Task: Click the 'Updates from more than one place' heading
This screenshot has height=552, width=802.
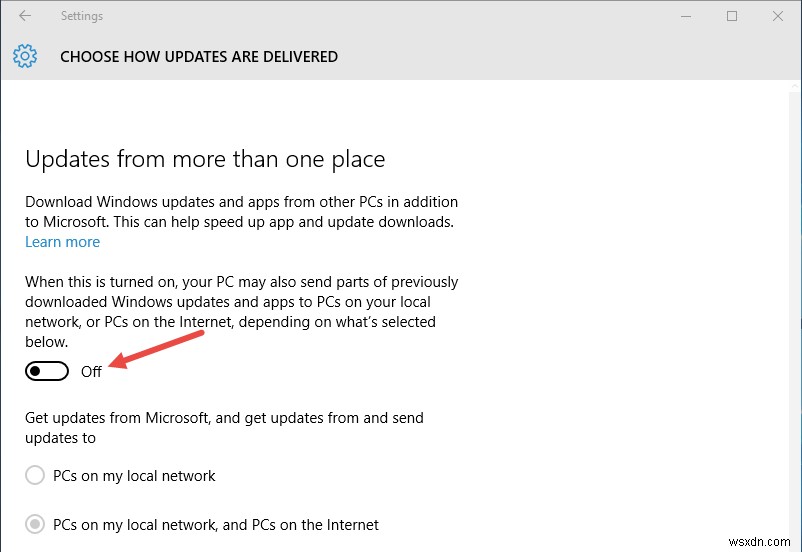Action: (205, 159)
